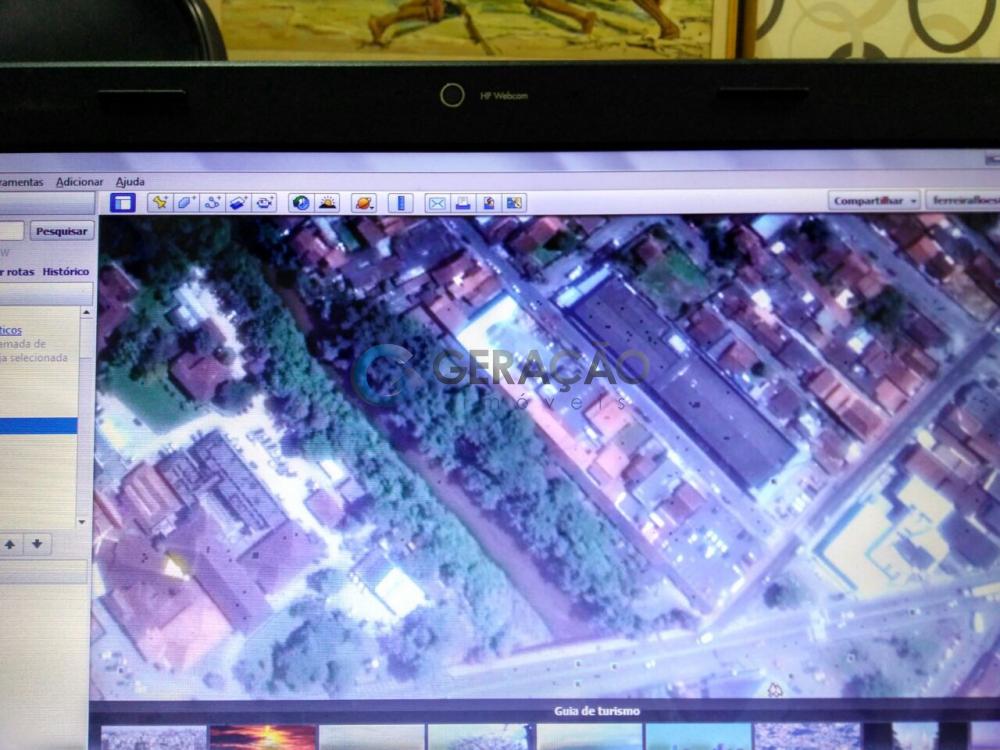Viewport: 1000px width, 750px height.
Task: Select the Ruler measurement tool
Action: (x=400, y=203)
